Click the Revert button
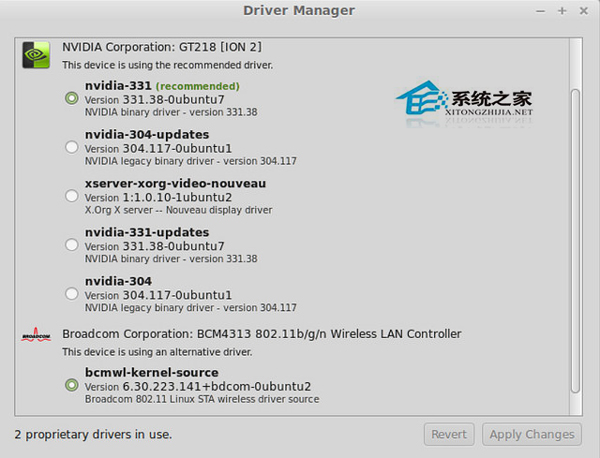The image size is (600, 458). (449, 434)
